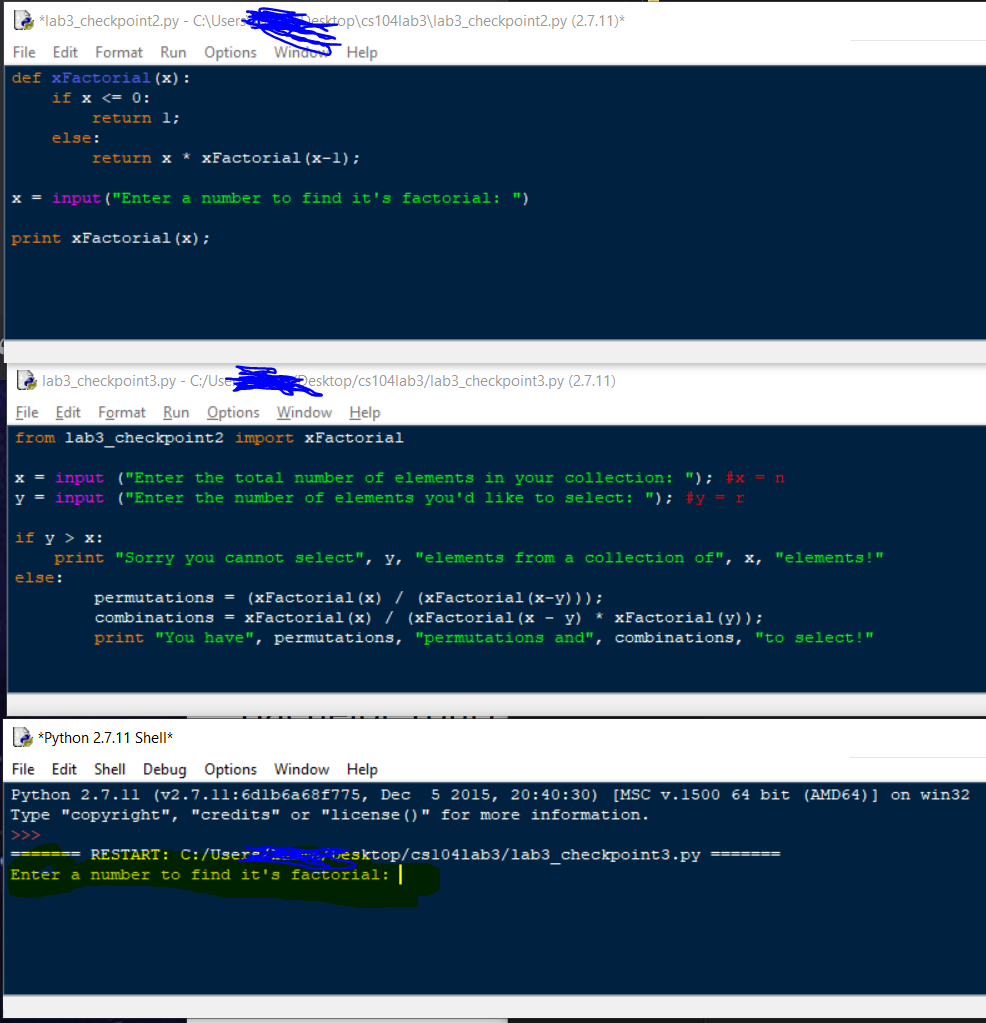The image size is (986, 1023).
Task: Open Window menu in Python Shell window
Action: (x=301, y=769)
